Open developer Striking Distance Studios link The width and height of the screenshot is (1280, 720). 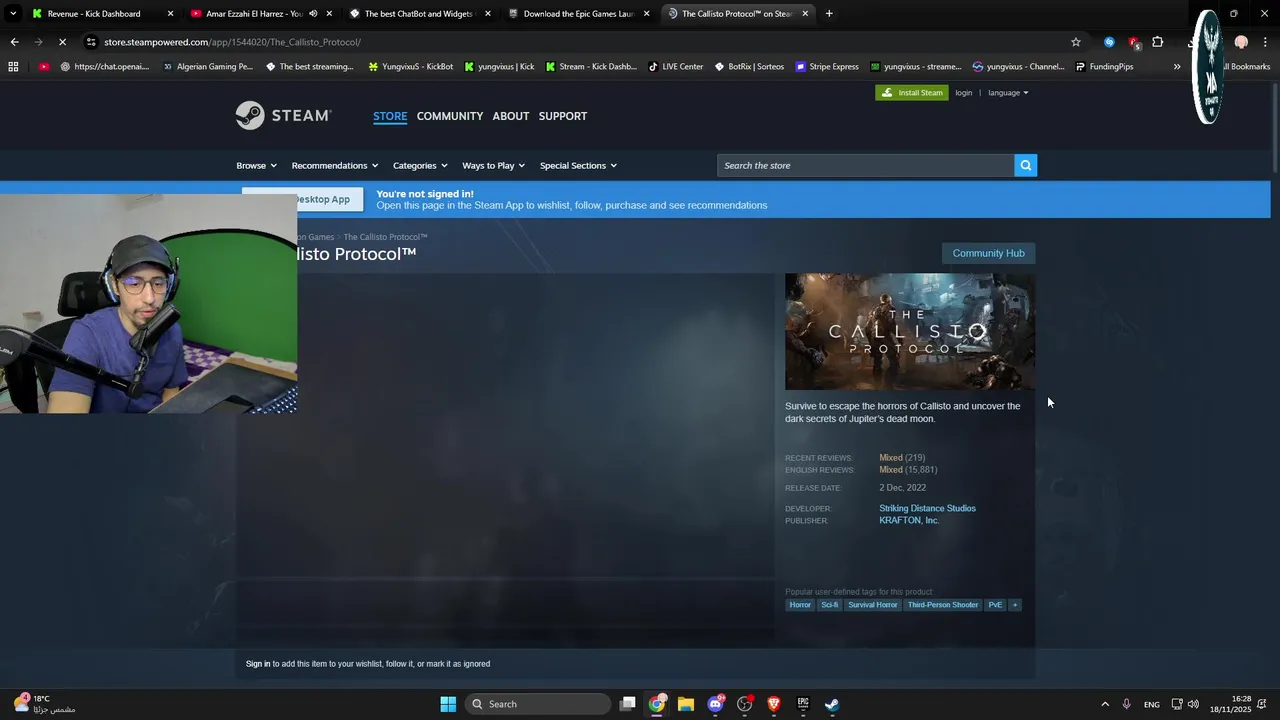927,508
